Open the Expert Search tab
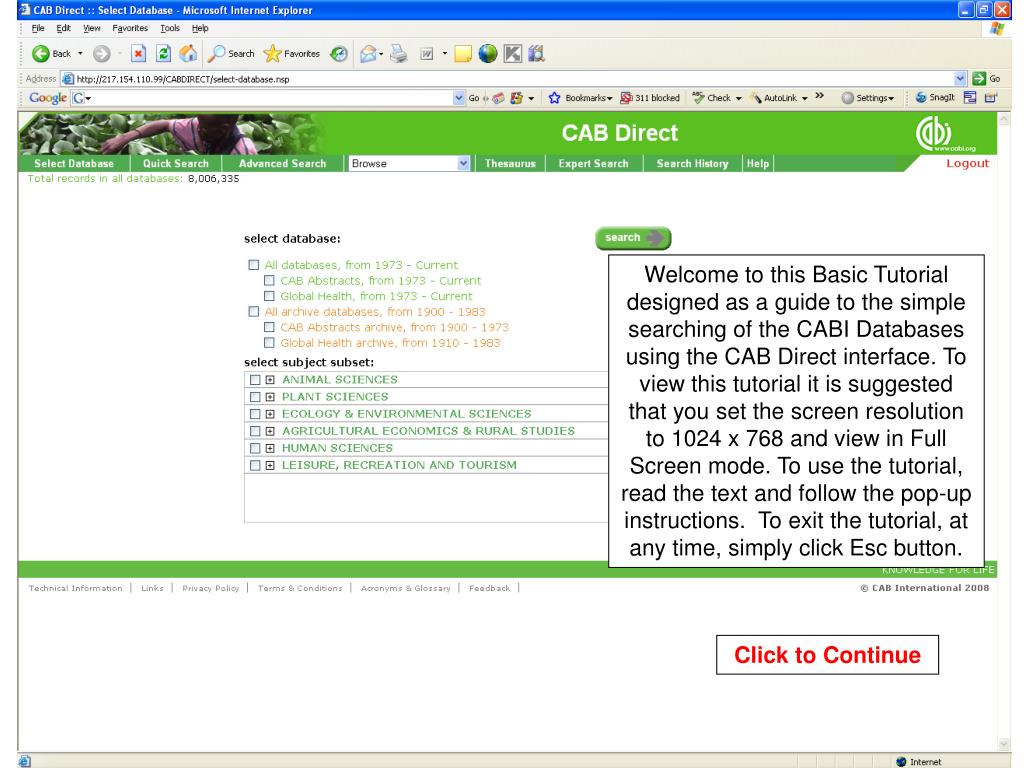This screenshot has width=1024, height=768. pyautogui.click(x=593, y=164)
